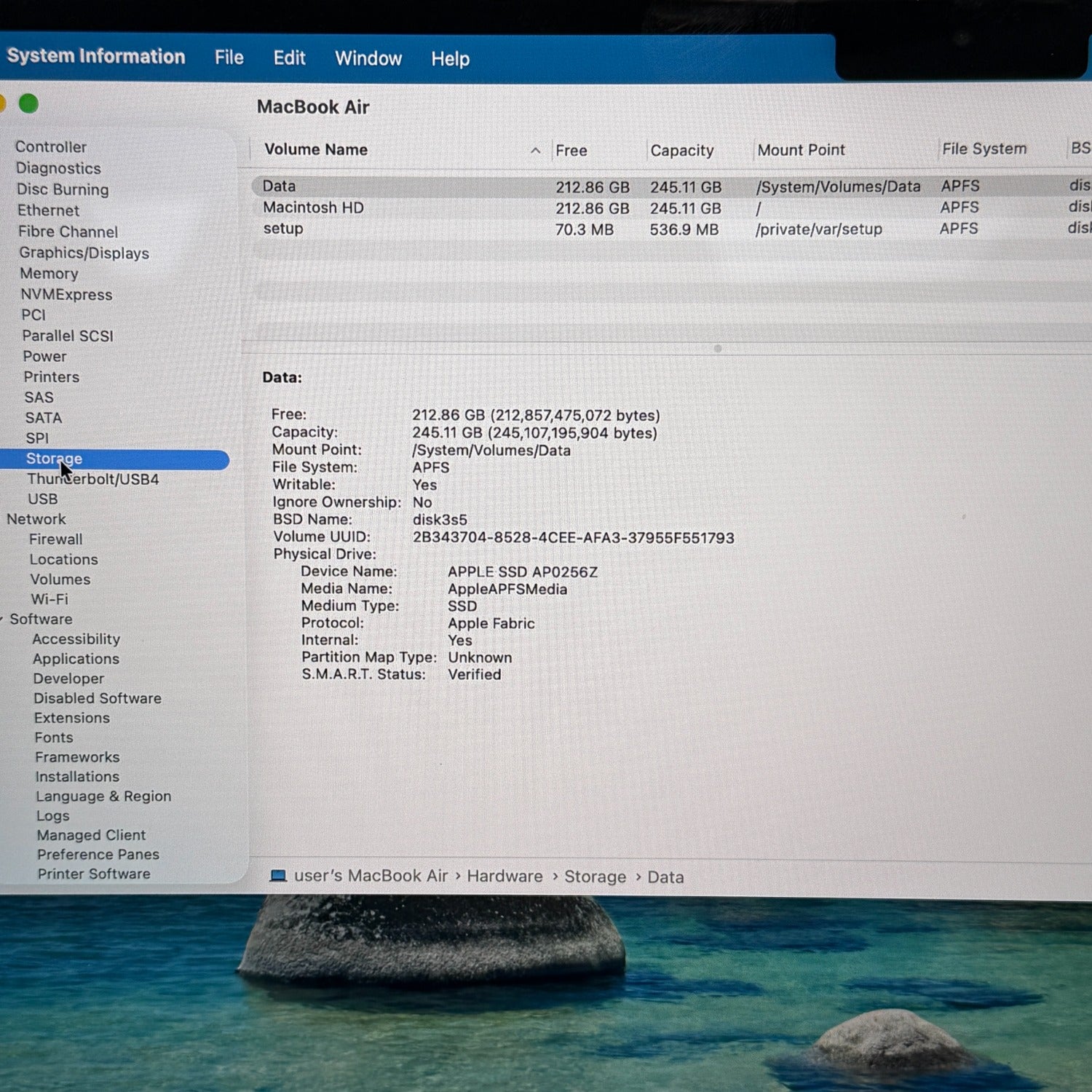Screen dimensions: 1092x1092
Task: Open the Edit menu
Action: click(x=289, y=58)
